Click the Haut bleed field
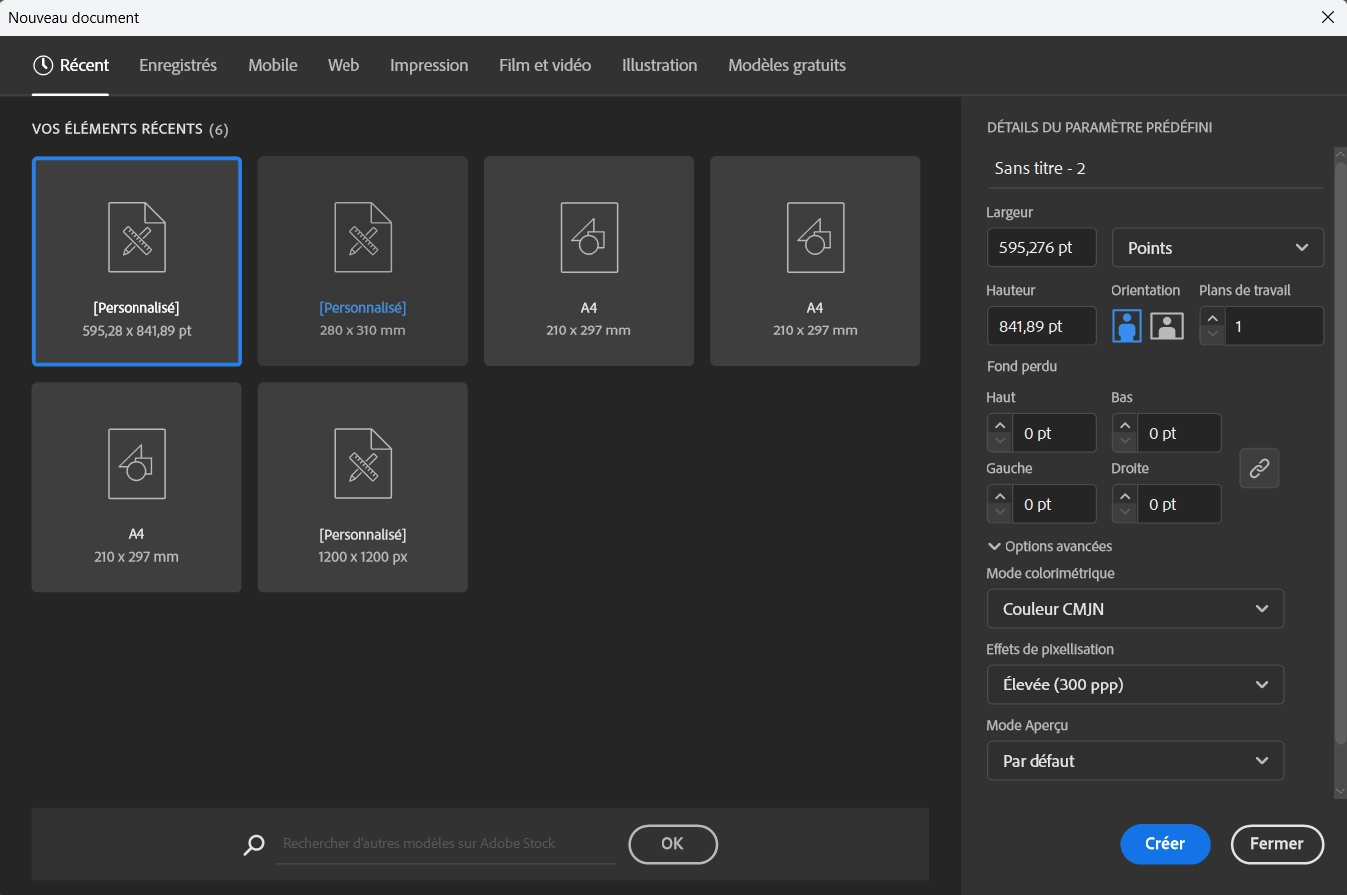This screenshot has width=1347, height=895. pos(1054,433)
